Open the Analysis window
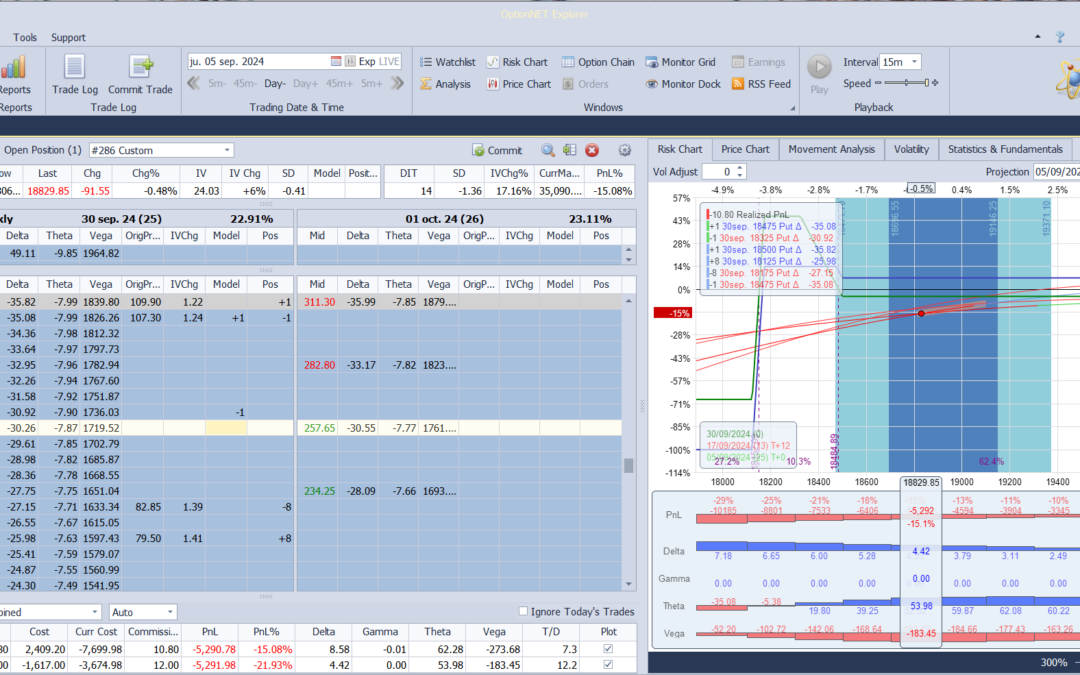 click(x=445, y=84)
